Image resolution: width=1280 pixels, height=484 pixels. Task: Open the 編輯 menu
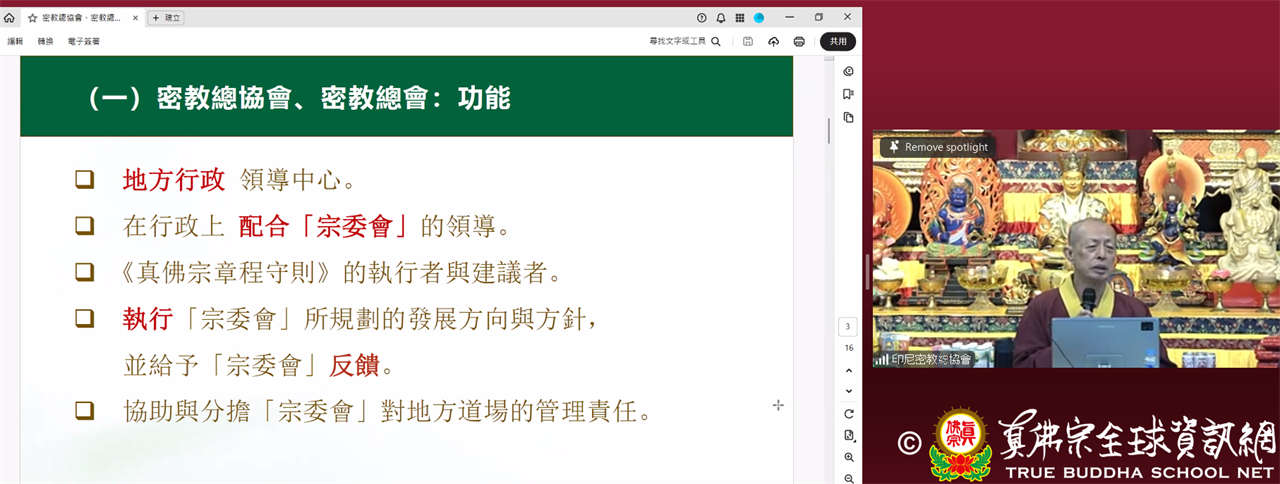(15, 42)
